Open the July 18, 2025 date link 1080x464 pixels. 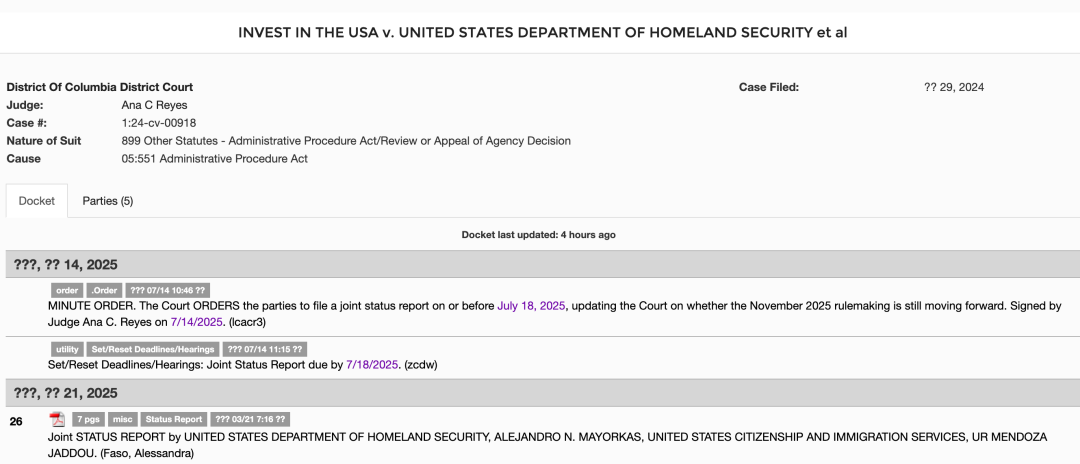531,306
